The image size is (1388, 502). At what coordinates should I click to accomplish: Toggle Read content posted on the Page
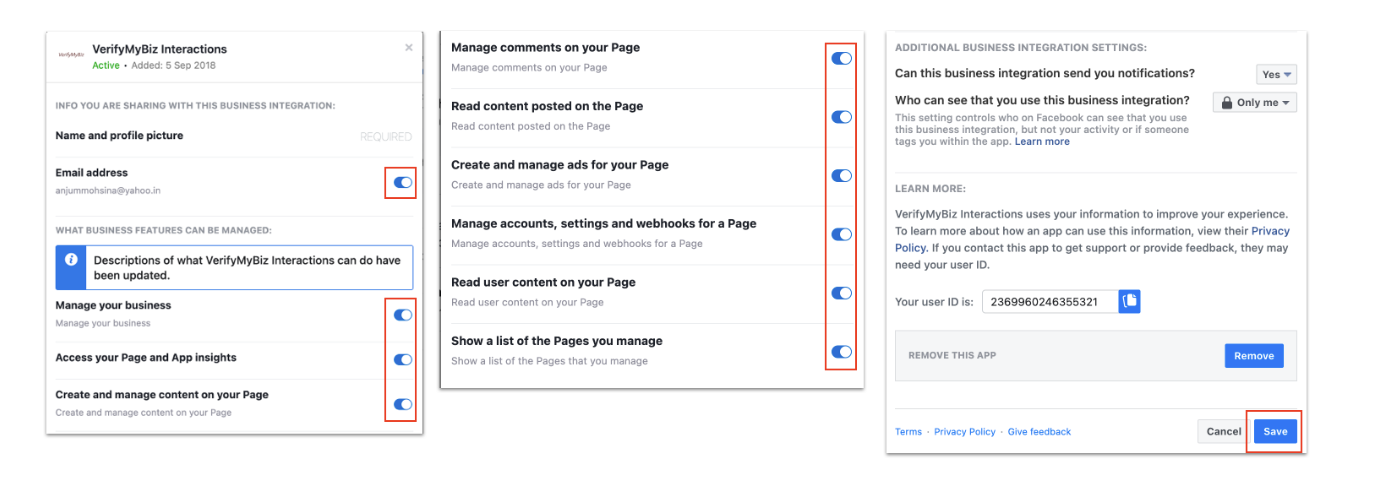point(842,117)
